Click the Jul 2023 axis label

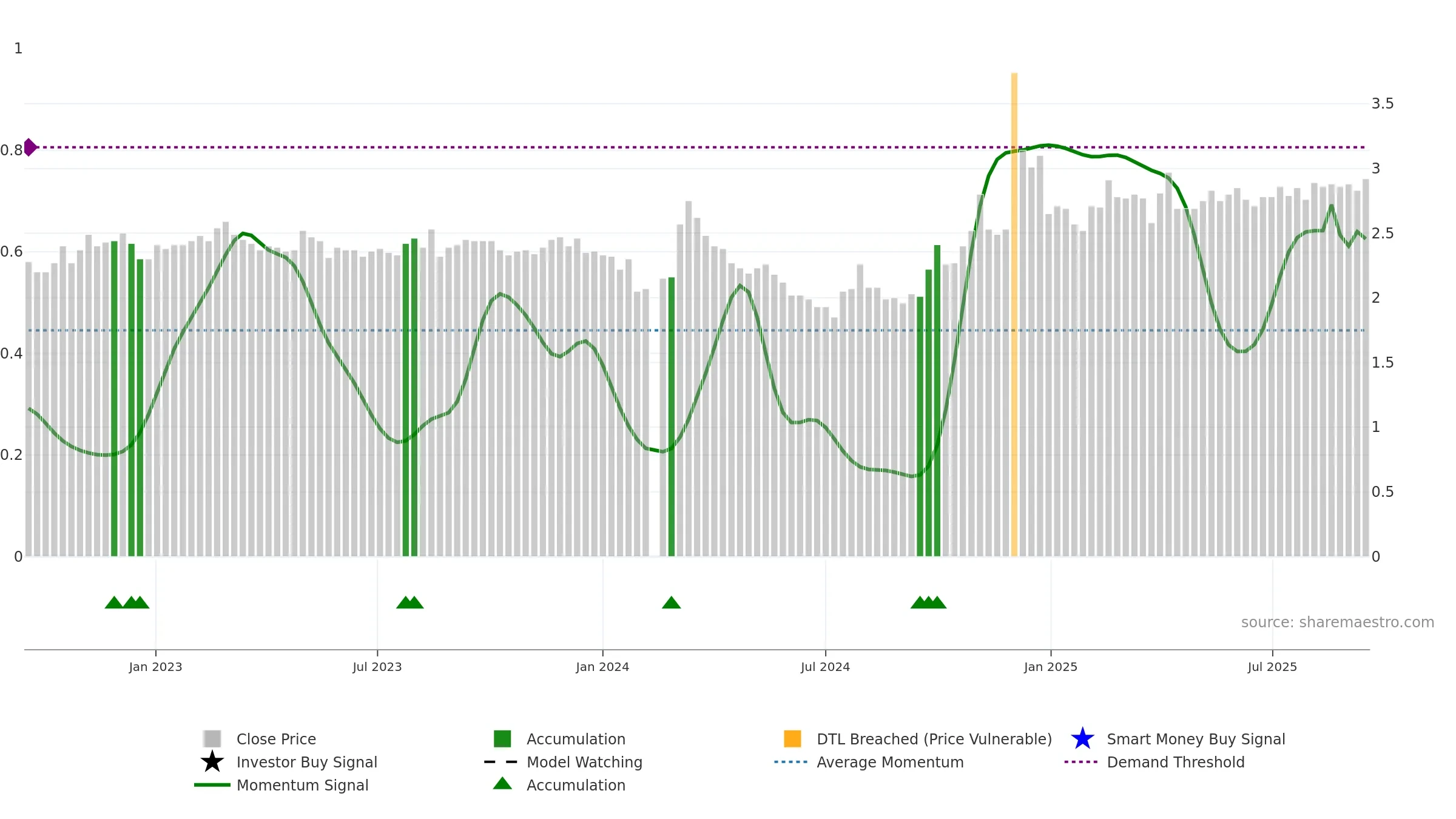tap(377, 667)
